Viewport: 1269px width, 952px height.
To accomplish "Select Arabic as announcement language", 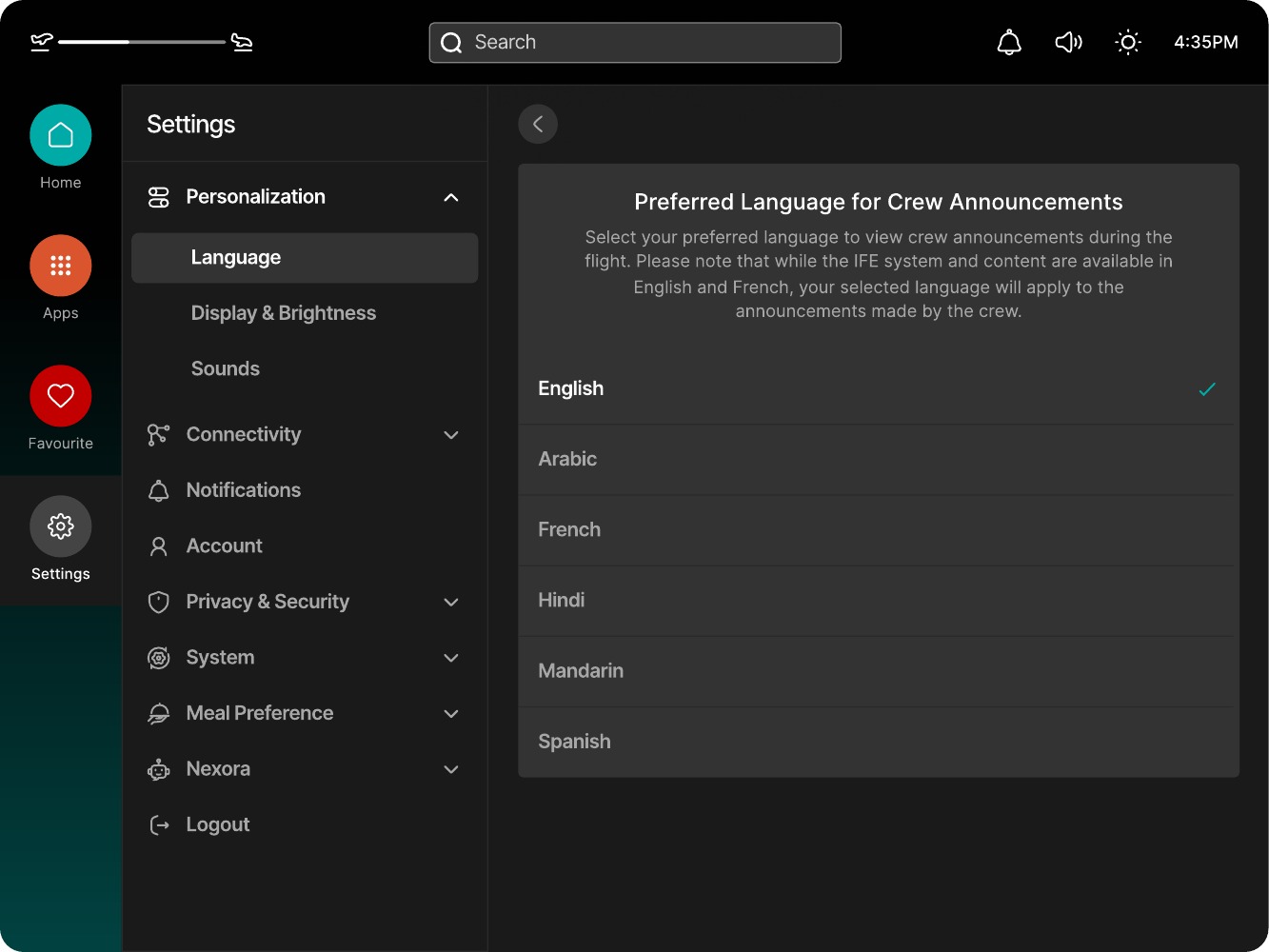I will 878,459.
